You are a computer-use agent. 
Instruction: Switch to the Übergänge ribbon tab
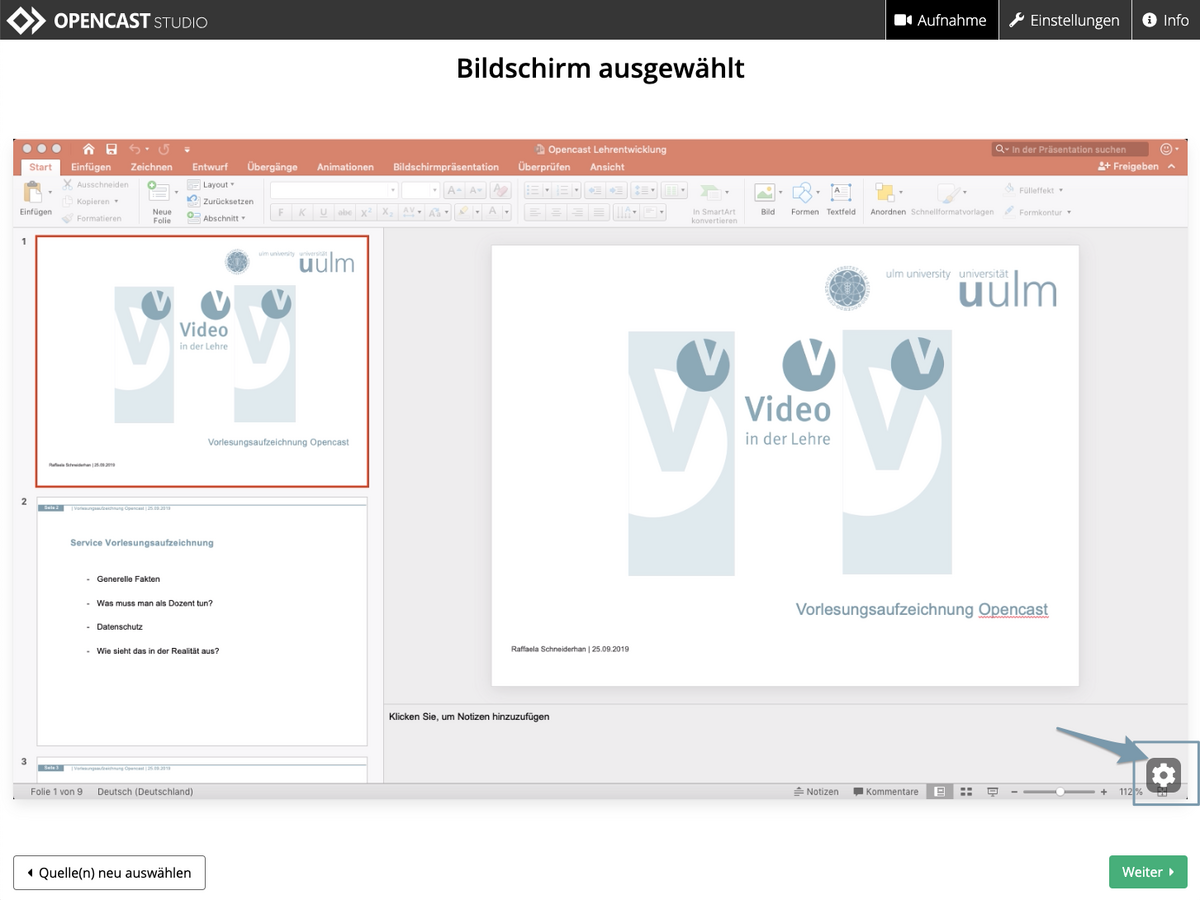273,167
